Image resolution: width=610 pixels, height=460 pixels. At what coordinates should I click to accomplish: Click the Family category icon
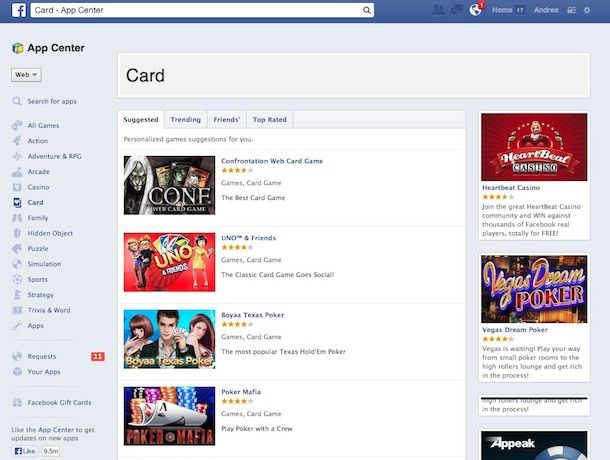click(17, 218)
